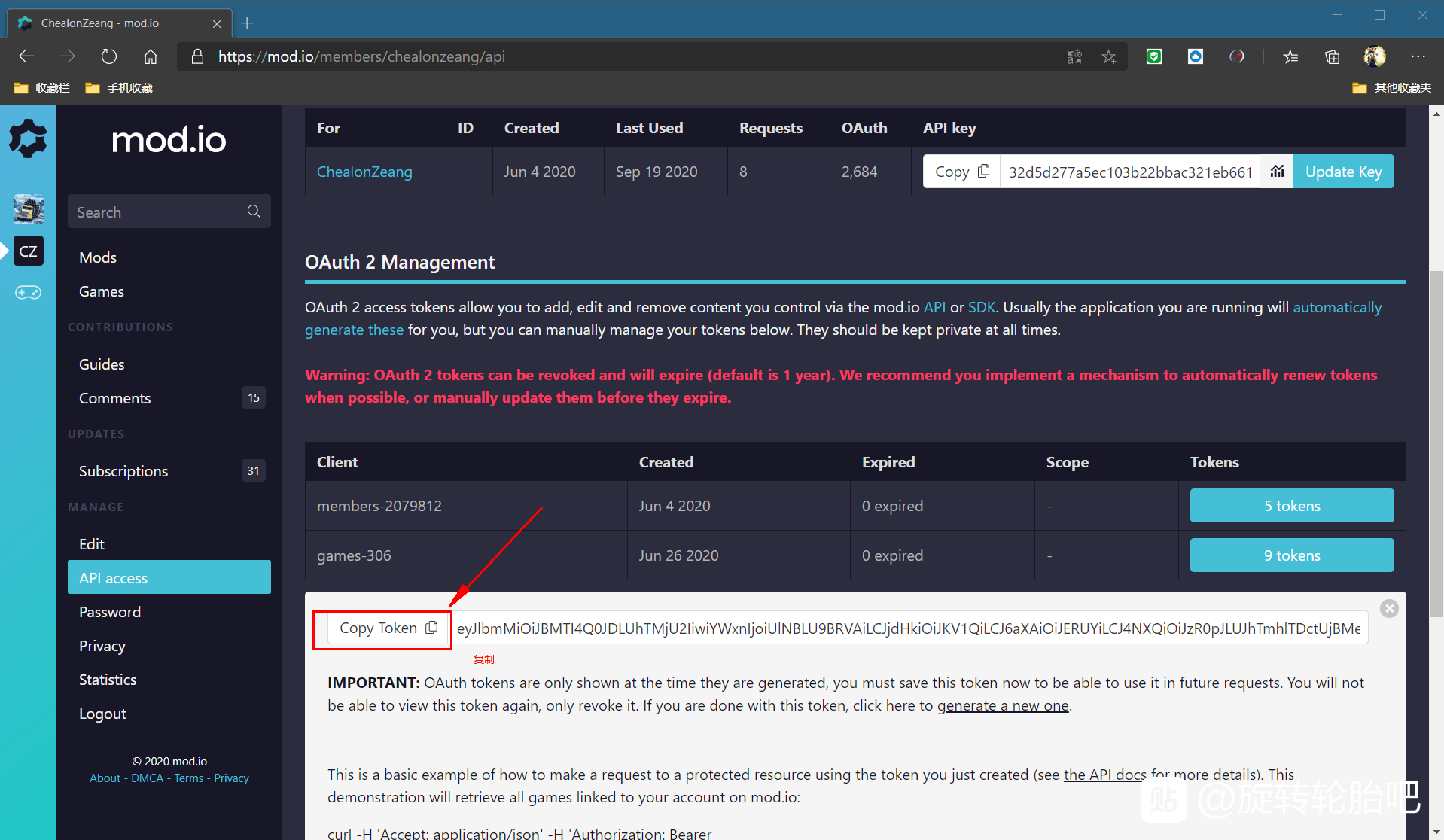Open the Guides menu item
Screen dimensions: 1444x840
pyautogui.click(x=102, y=364)
